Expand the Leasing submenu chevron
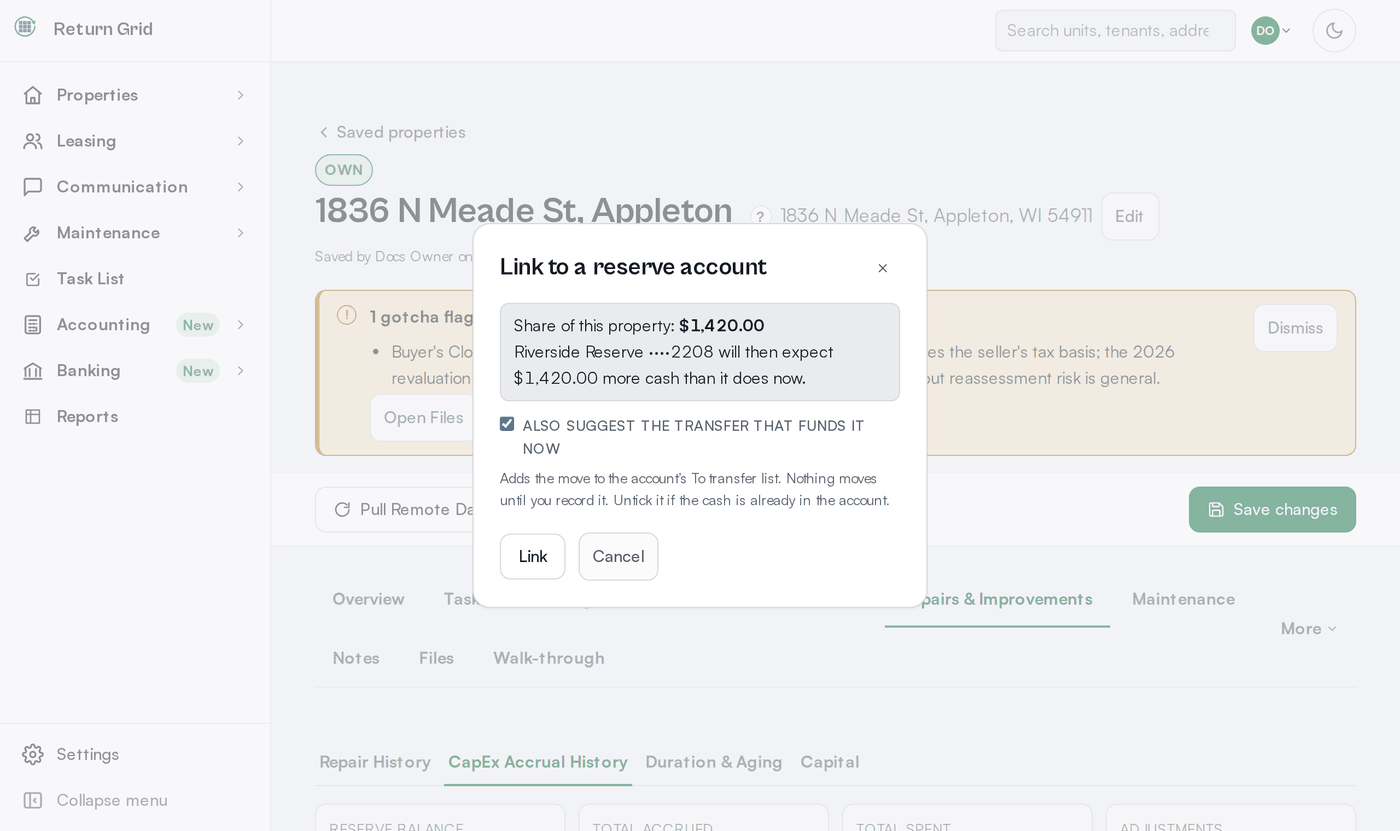The width and height of the screenshot is (1400, 831). click(x=241, y=141)
